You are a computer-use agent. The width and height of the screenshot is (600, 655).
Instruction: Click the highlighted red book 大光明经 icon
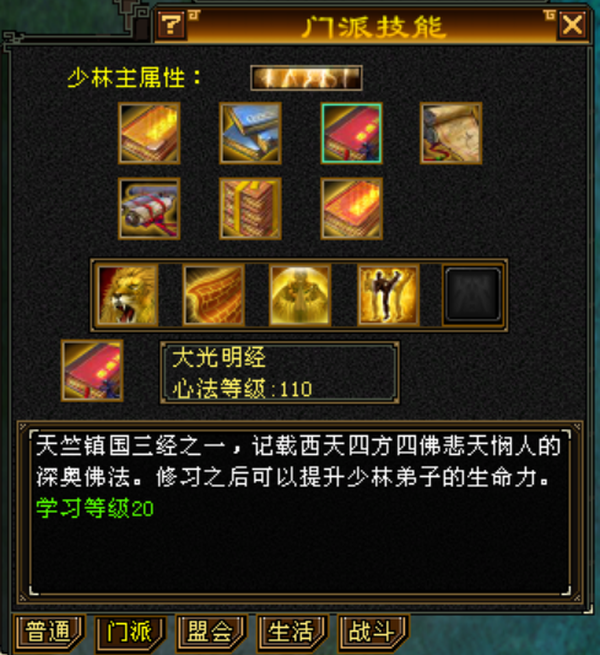(x=351, y=133)
